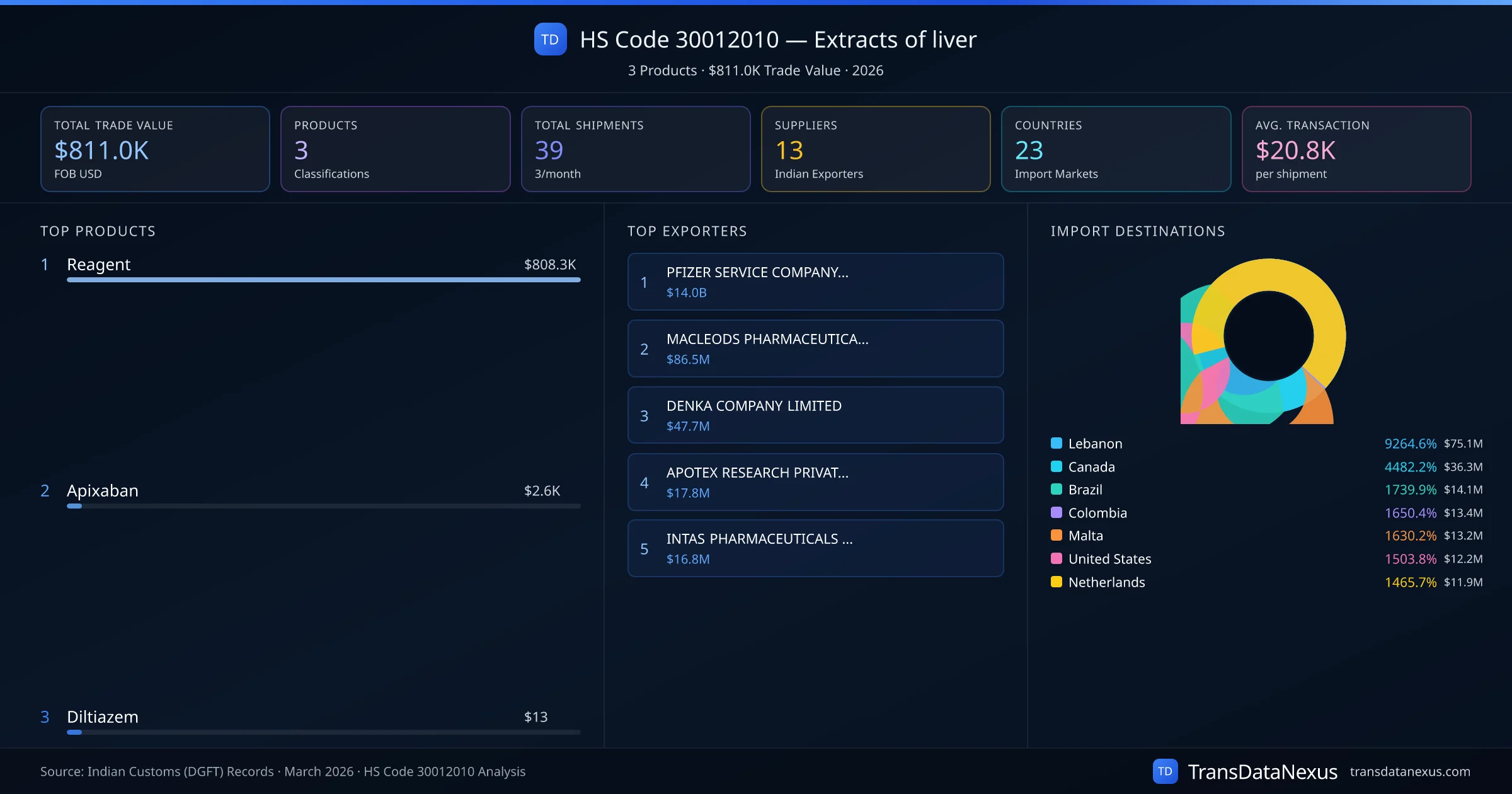This screenshot has width=1512, height=794.
Task: Click the Apixaban product row
Action: coord(309,491)
